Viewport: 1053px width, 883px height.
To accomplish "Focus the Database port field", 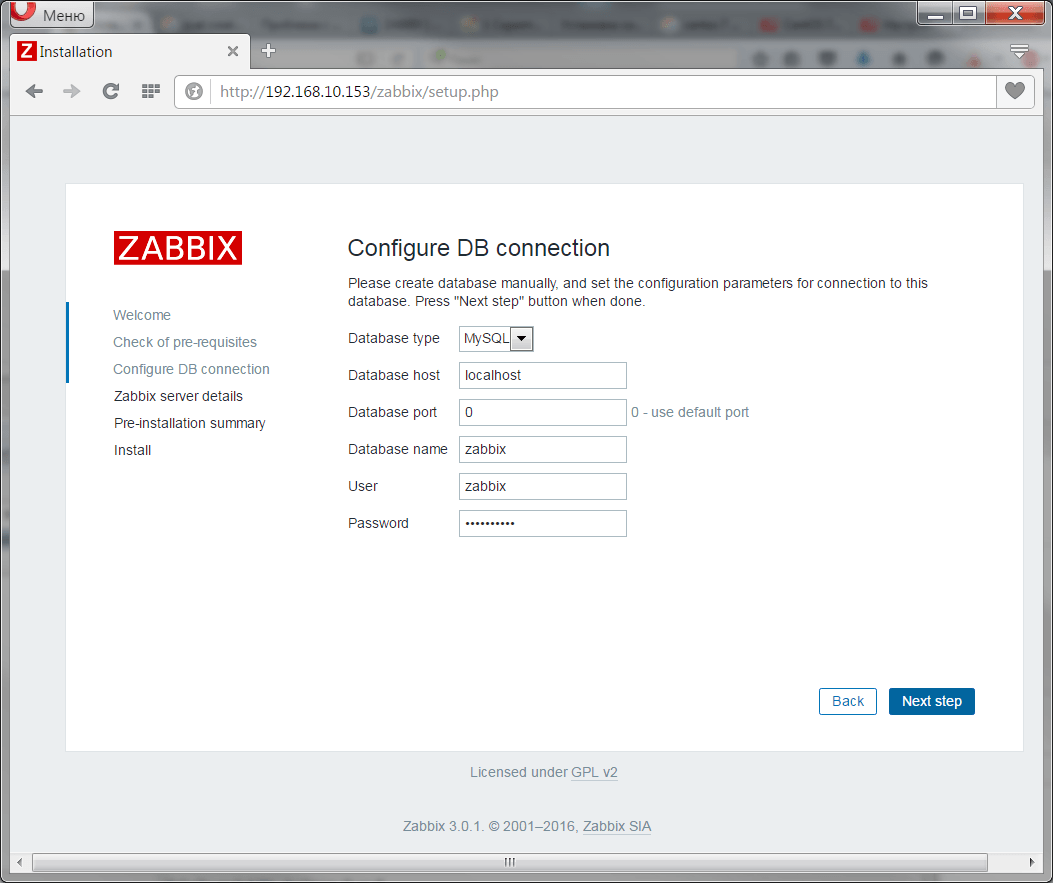I will point(542,412).
